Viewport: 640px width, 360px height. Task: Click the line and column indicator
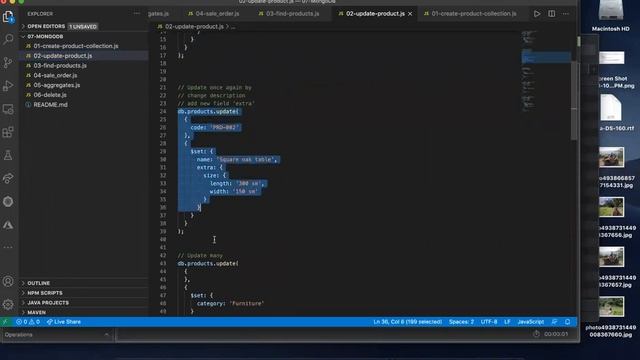[x=407, y=322]
